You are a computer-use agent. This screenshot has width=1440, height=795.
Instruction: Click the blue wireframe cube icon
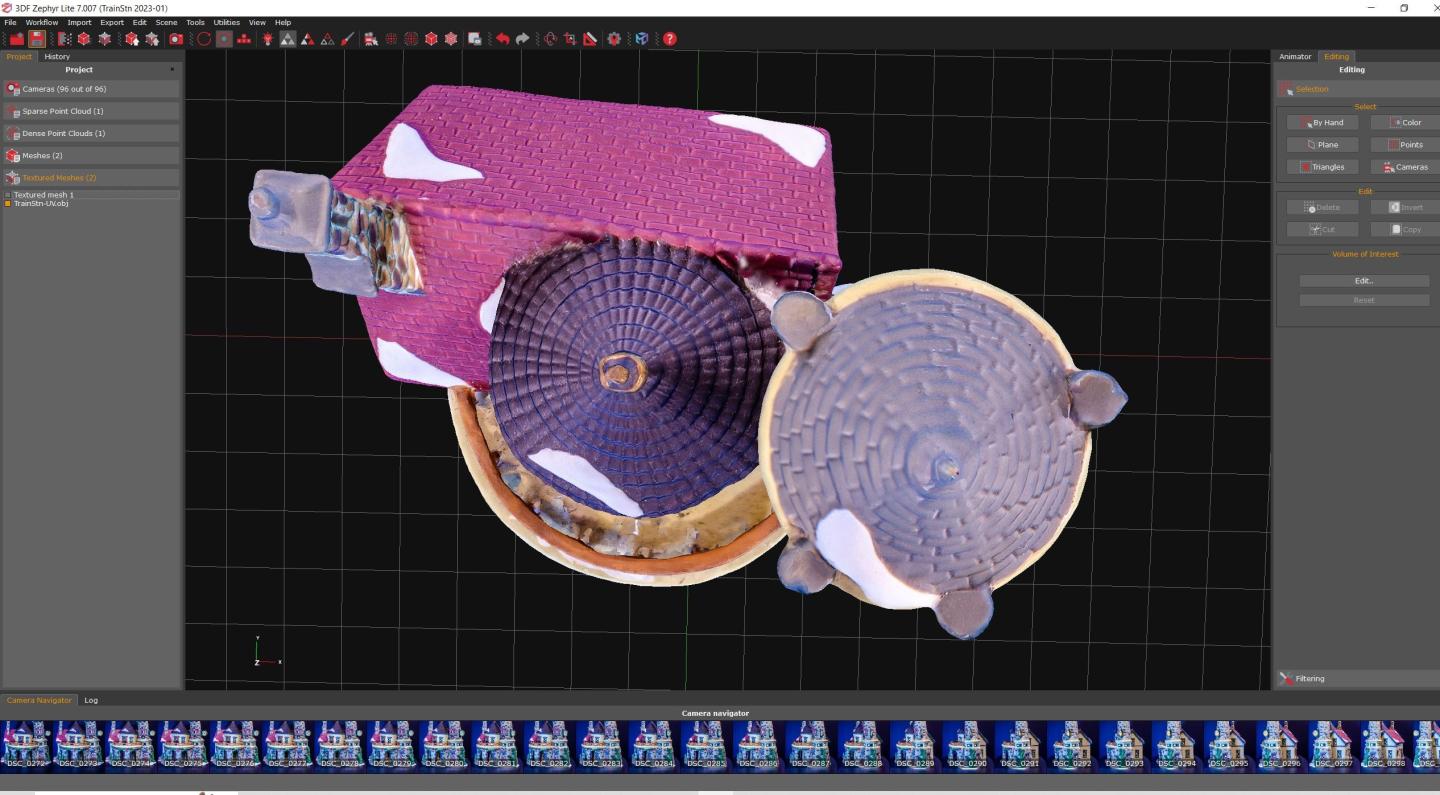click(x=642, y=39)
